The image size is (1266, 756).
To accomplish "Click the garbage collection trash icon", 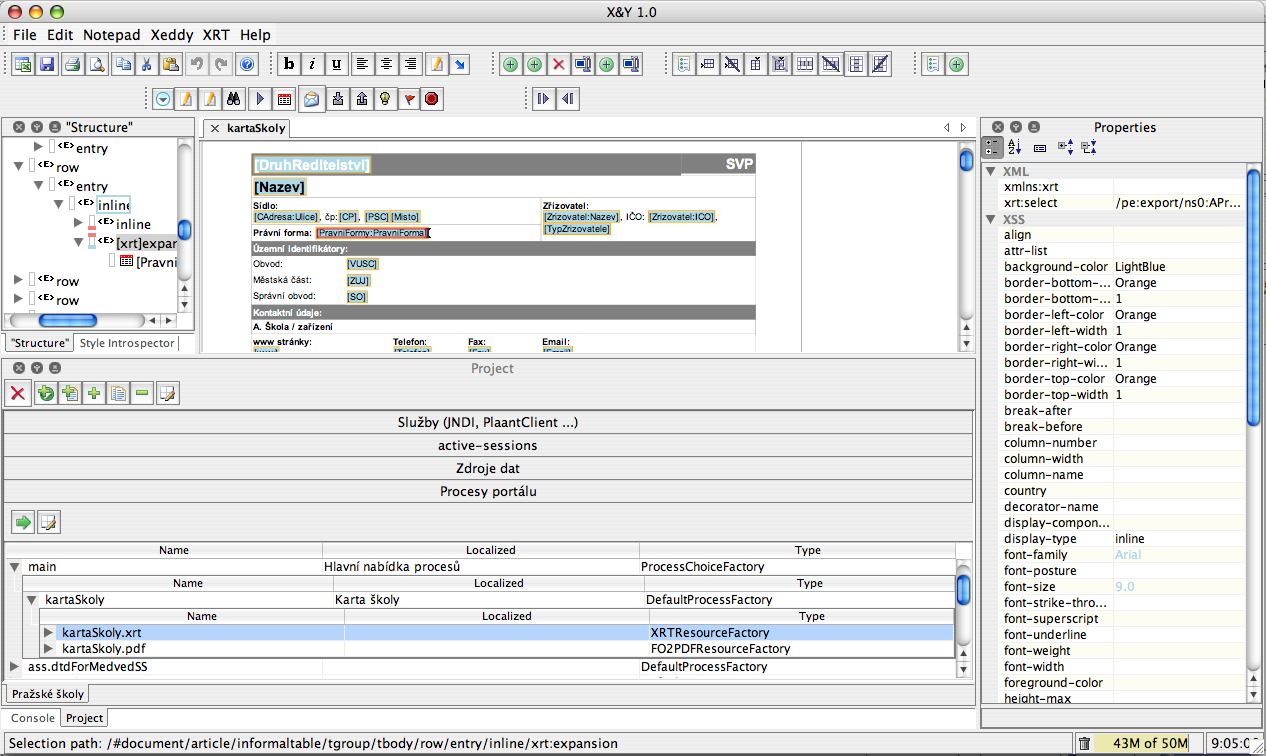I will (x=1084, y=743).
